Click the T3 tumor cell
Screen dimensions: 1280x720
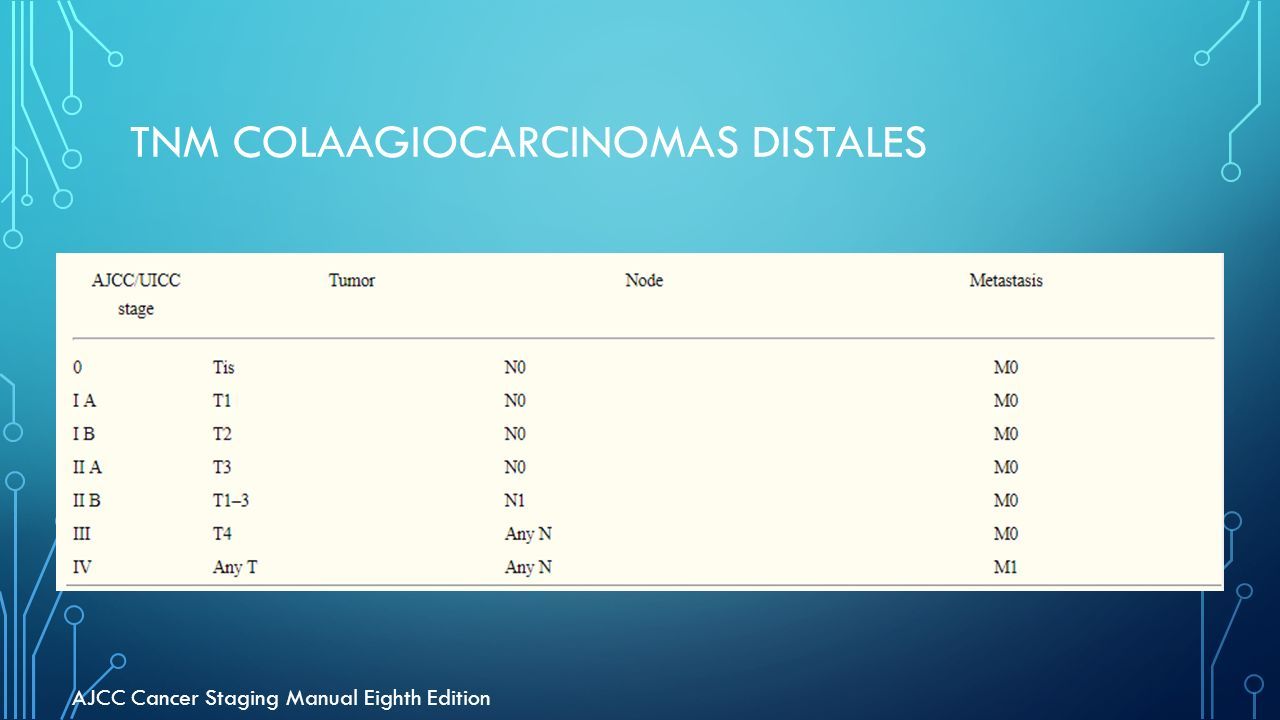[222, 467]
